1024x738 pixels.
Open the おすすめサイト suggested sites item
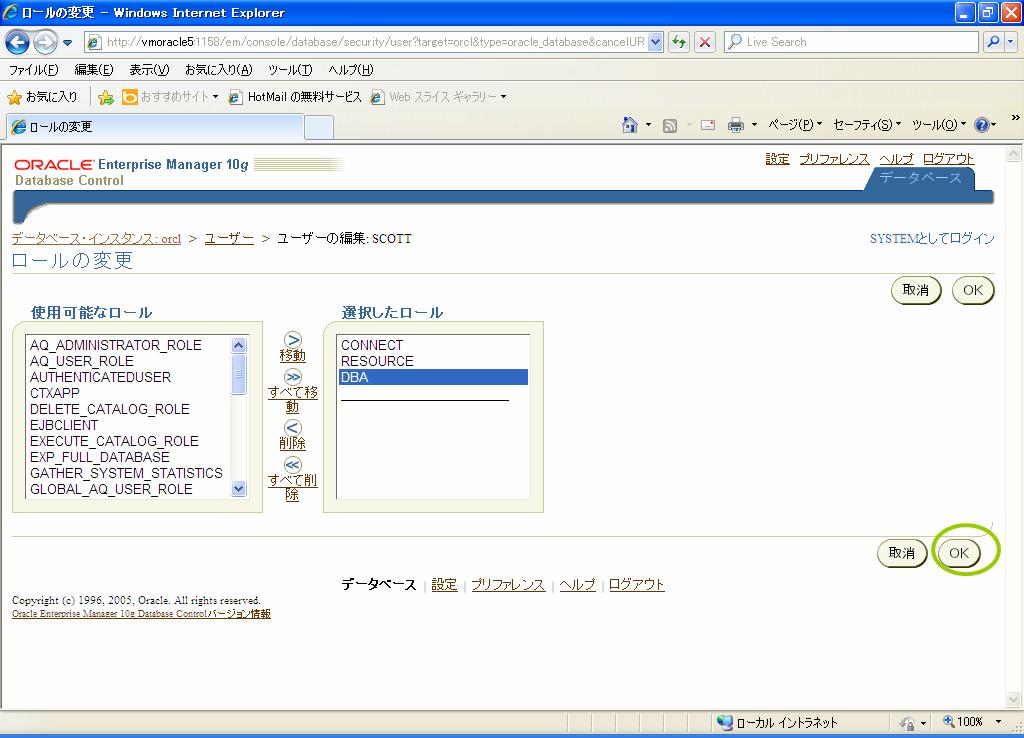(170, 97)
